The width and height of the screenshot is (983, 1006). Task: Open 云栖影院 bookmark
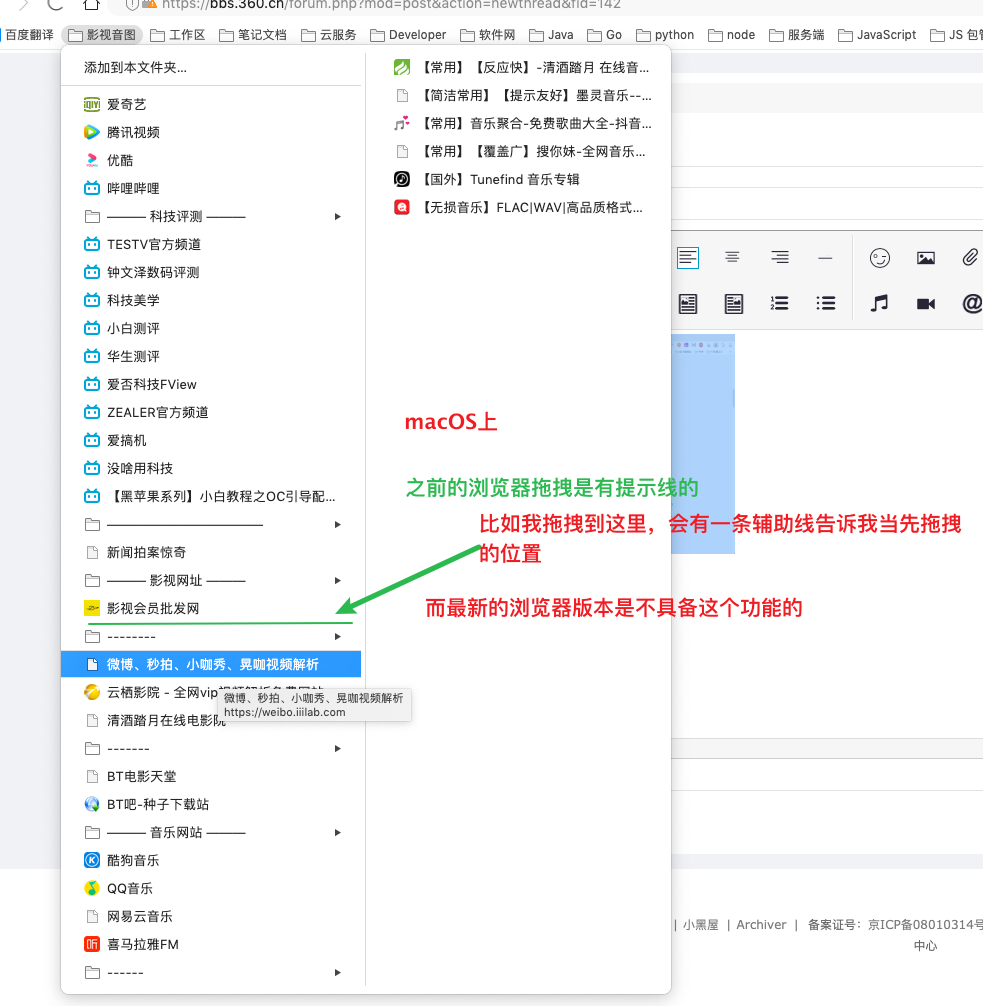click(x=211, y=692)
